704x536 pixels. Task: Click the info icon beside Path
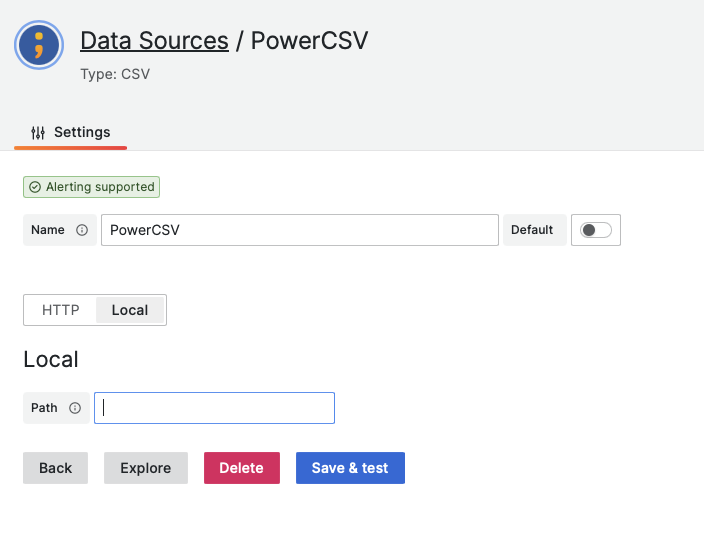(x=75, y=408)
